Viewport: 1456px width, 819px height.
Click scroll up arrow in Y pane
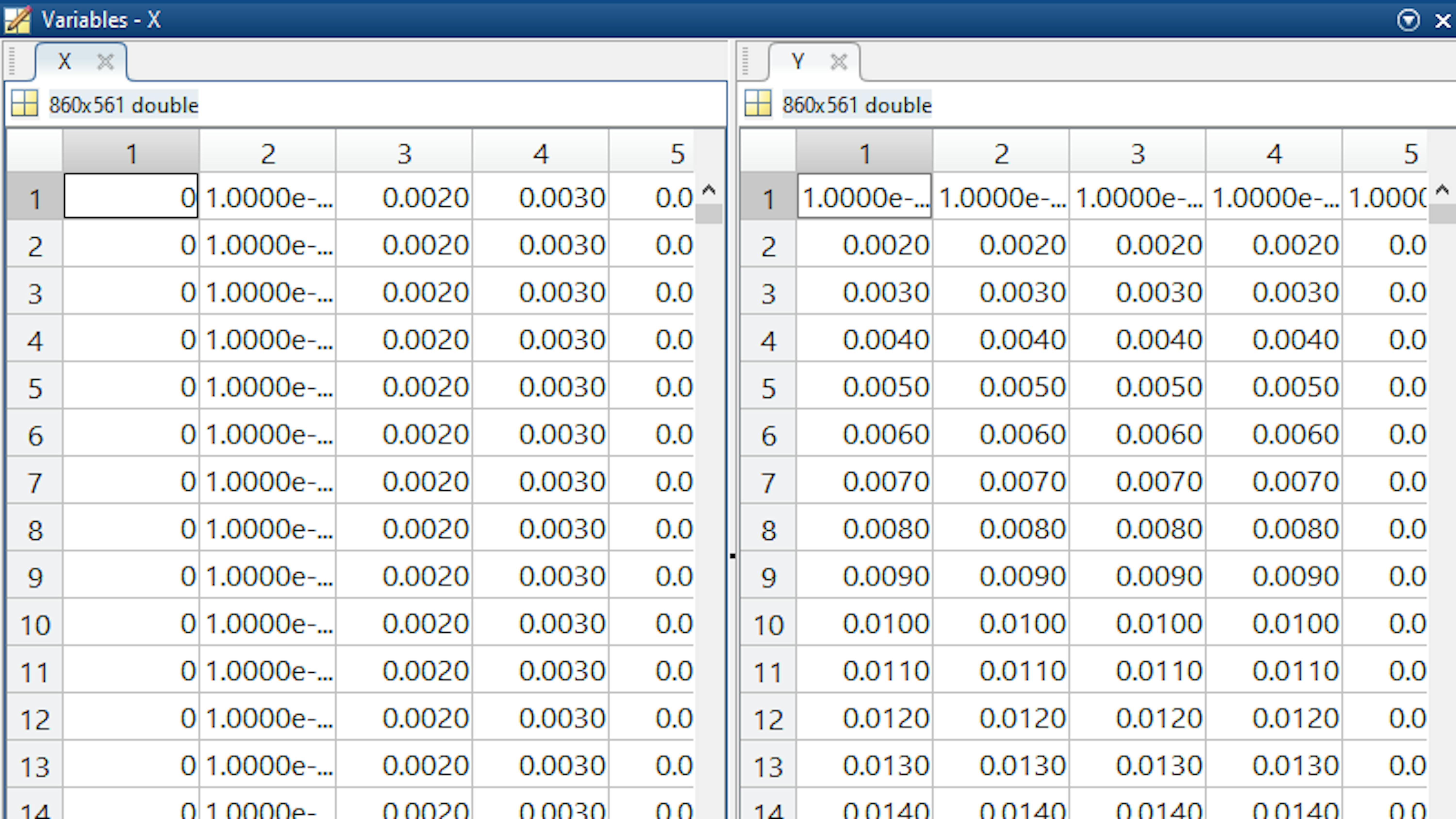(1442, 190)
